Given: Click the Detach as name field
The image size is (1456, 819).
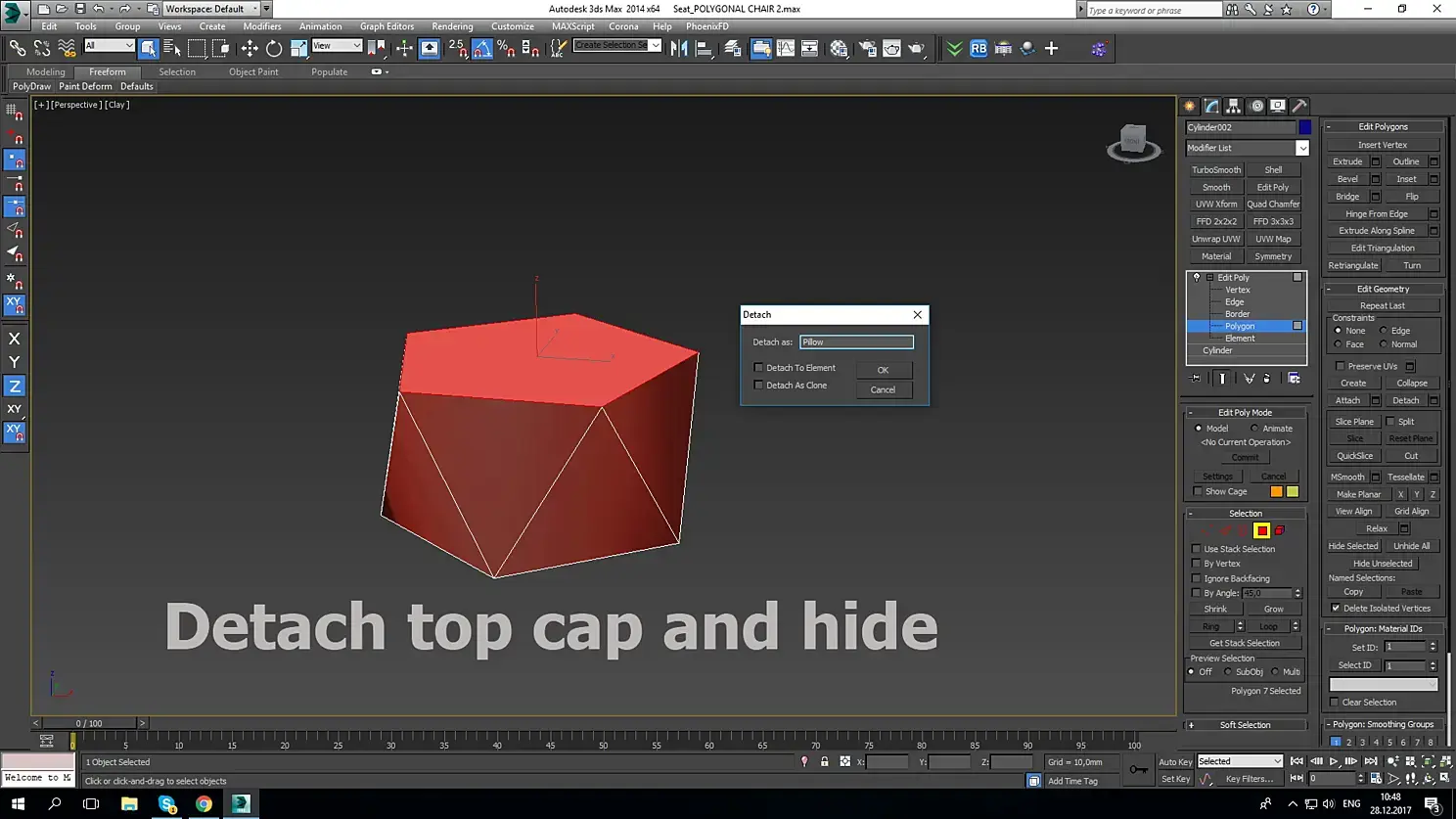Looking at the screenshot, I should click(856, 342).
